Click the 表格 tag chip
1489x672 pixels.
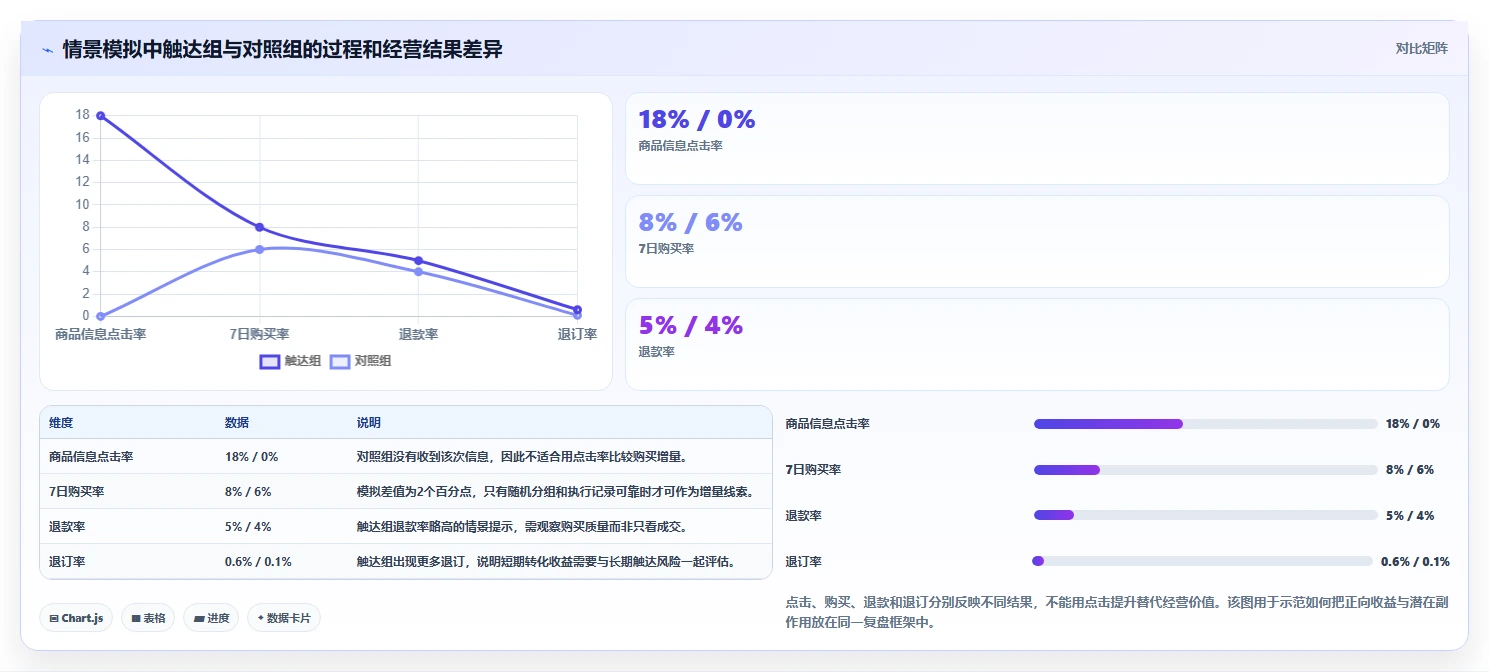click(148, 618)
